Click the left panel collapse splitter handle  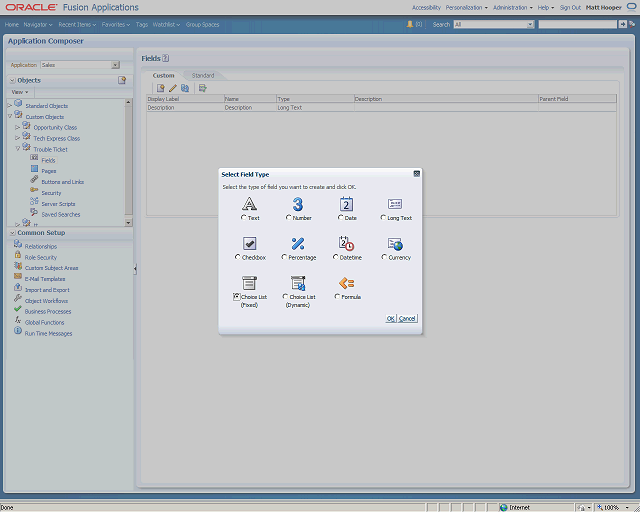[x=135, y=269]
